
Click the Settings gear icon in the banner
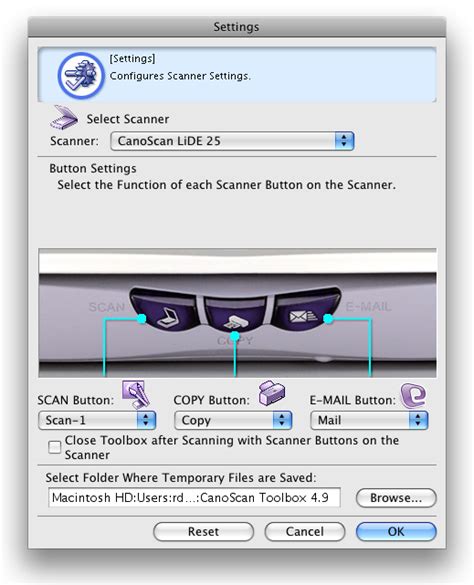81,75
